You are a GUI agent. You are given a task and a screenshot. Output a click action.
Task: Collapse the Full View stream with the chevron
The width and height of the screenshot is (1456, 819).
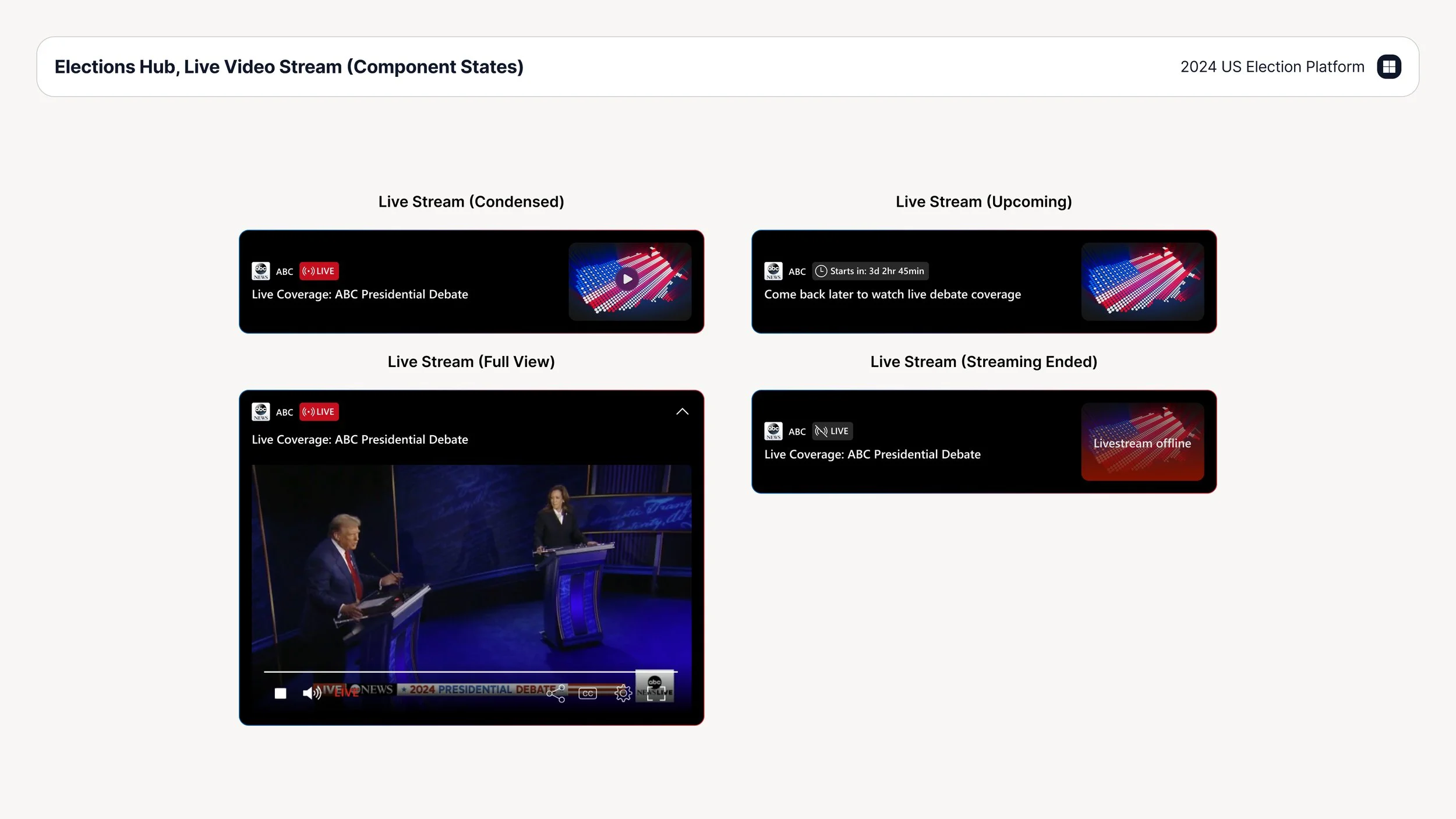click(x=682, y=412)
